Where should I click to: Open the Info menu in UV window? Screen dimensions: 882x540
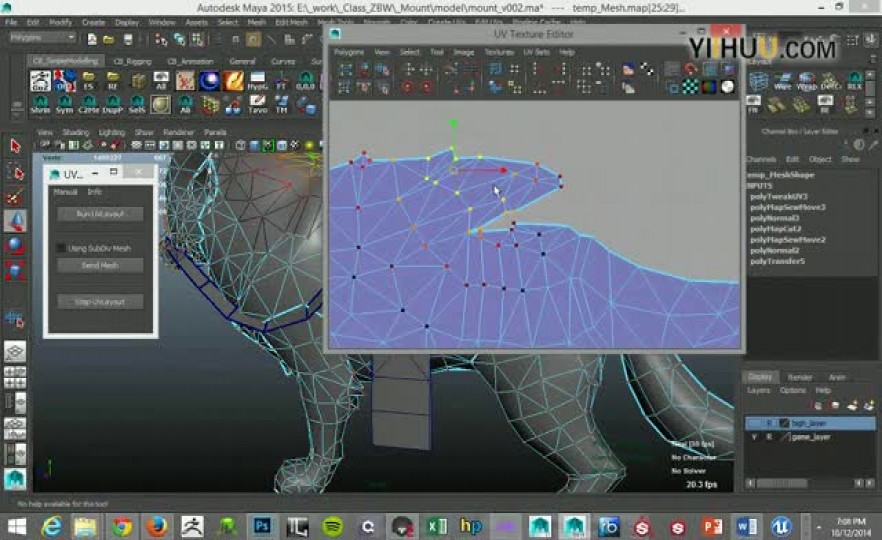[94, 192]
